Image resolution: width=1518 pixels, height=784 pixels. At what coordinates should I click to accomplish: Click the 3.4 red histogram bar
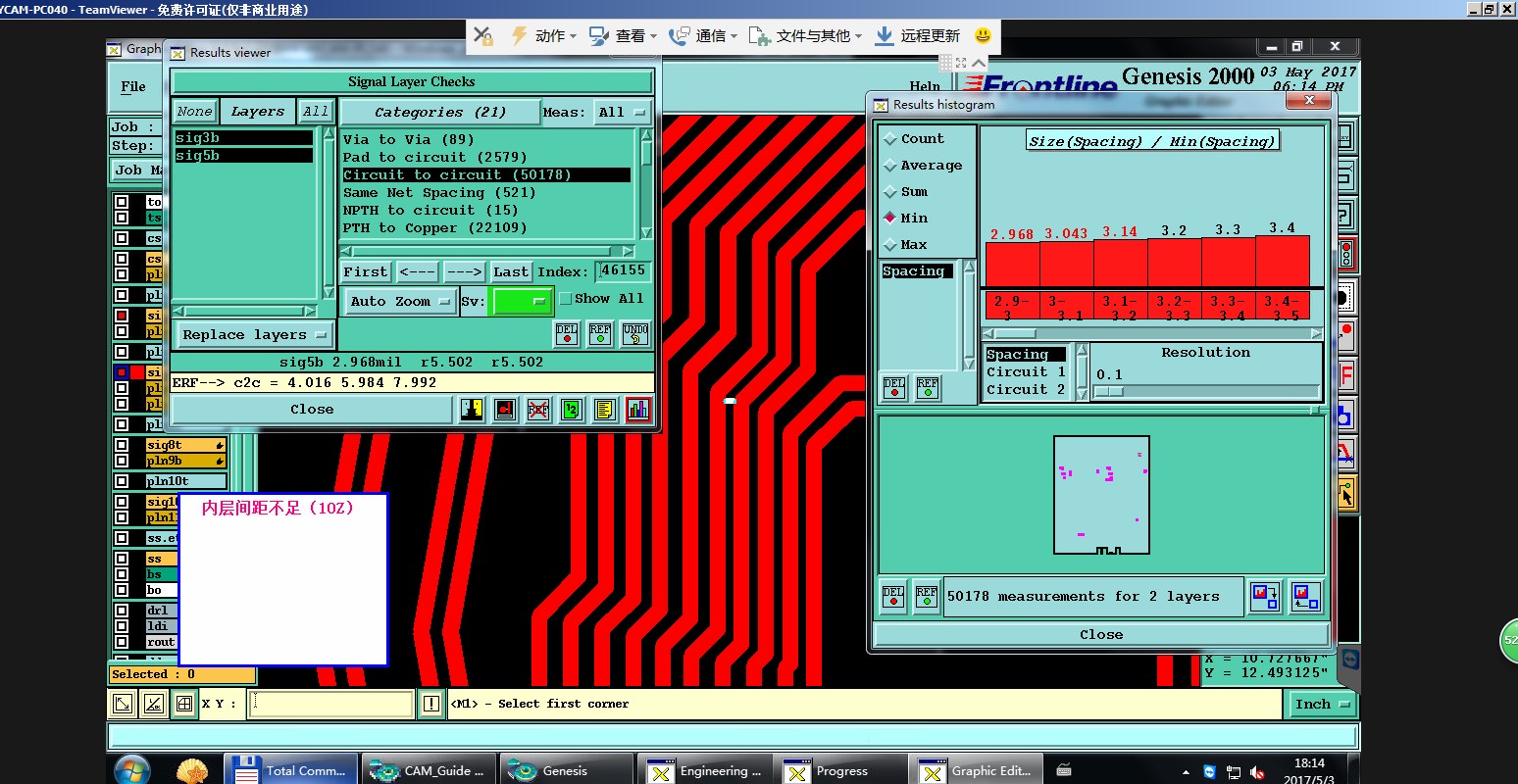coord(1283,262)
